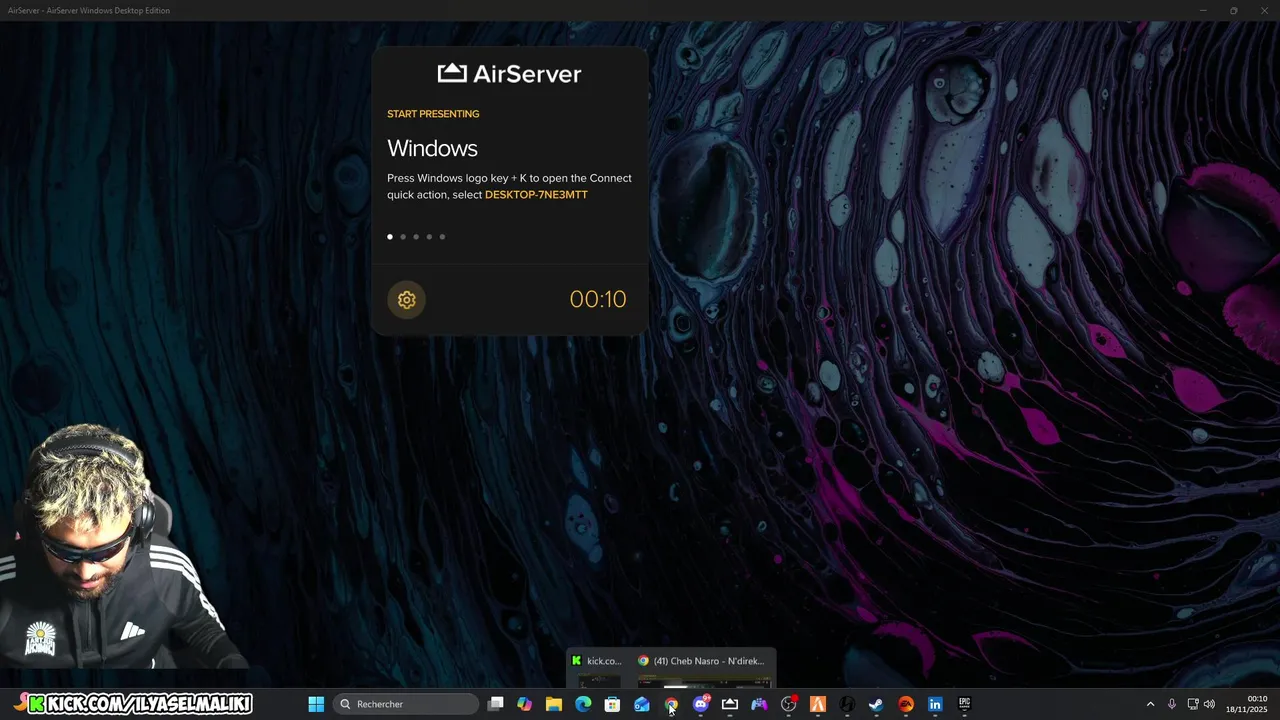This screenshot has height=720, width=1280.
Task: Open the orange A app in taskbar
Action: (x=818, y=704)
